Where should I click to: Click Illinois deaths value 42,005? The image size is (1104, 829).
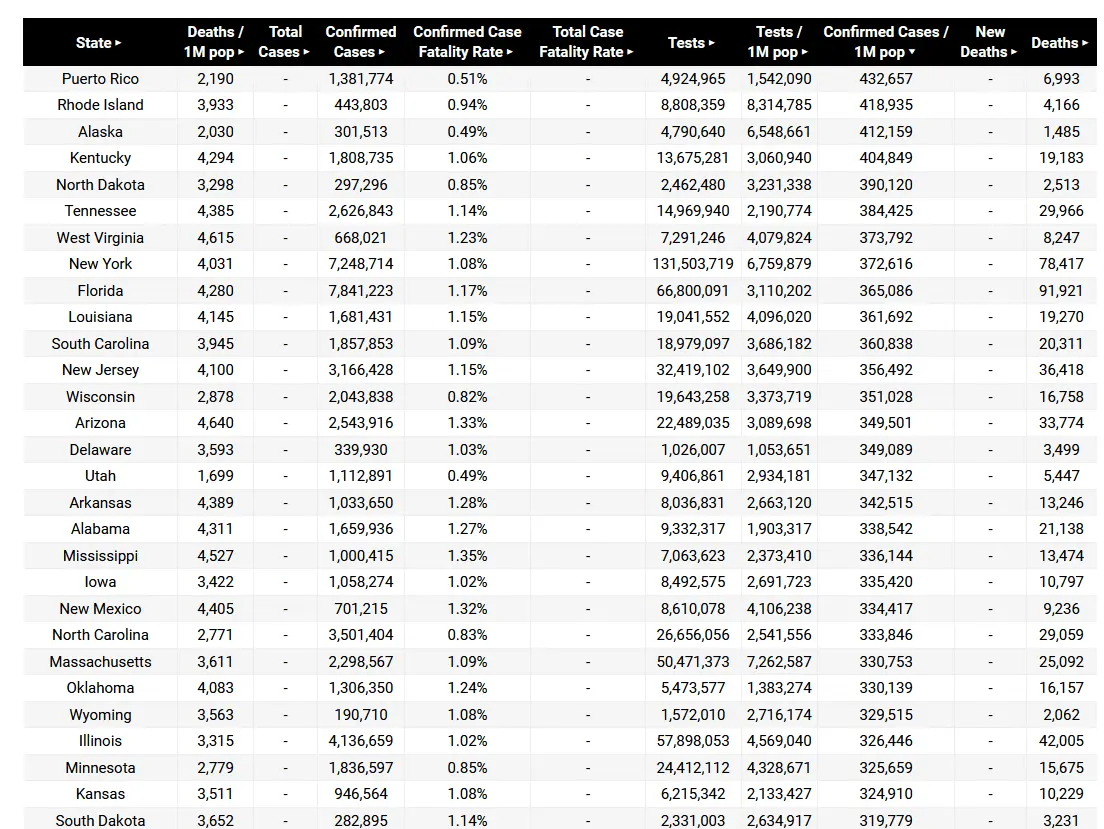[1060, 741]
